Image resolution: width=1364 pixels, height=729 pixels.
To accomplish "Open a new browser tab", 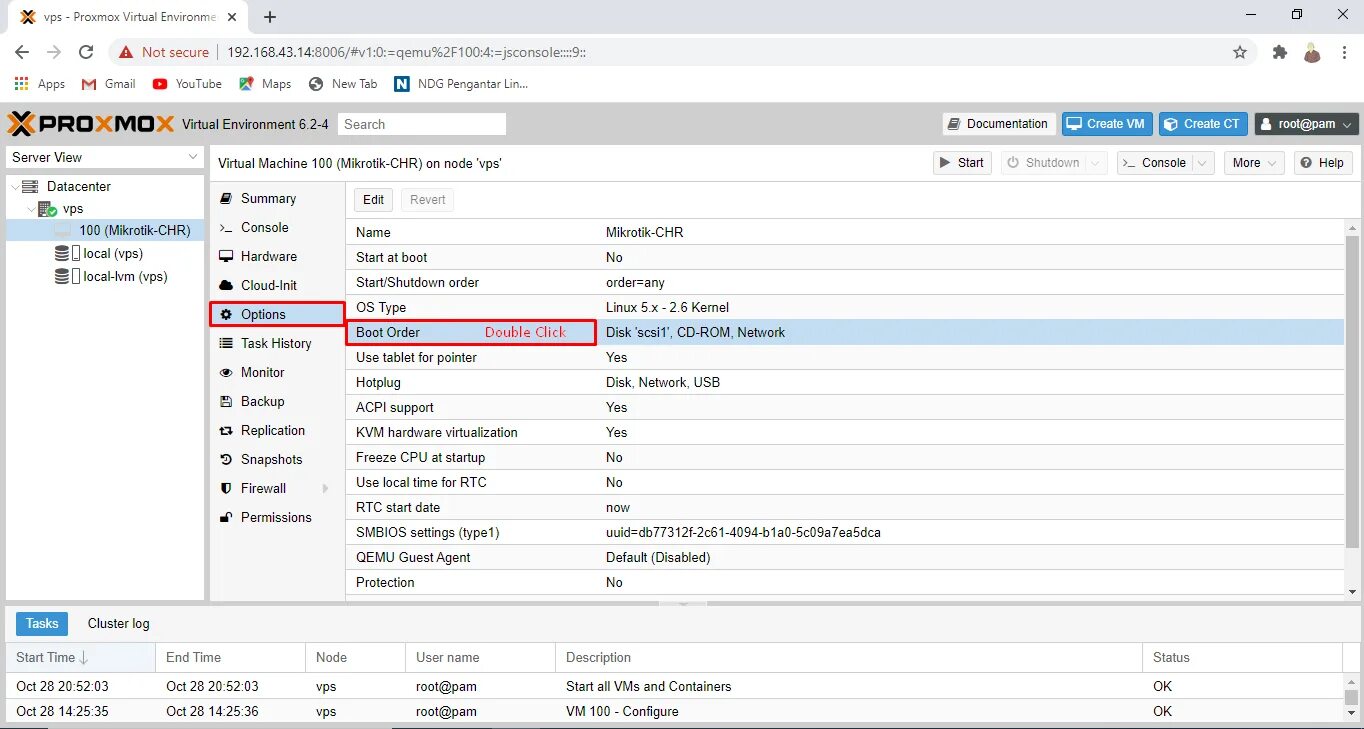I will coord(270,16).
